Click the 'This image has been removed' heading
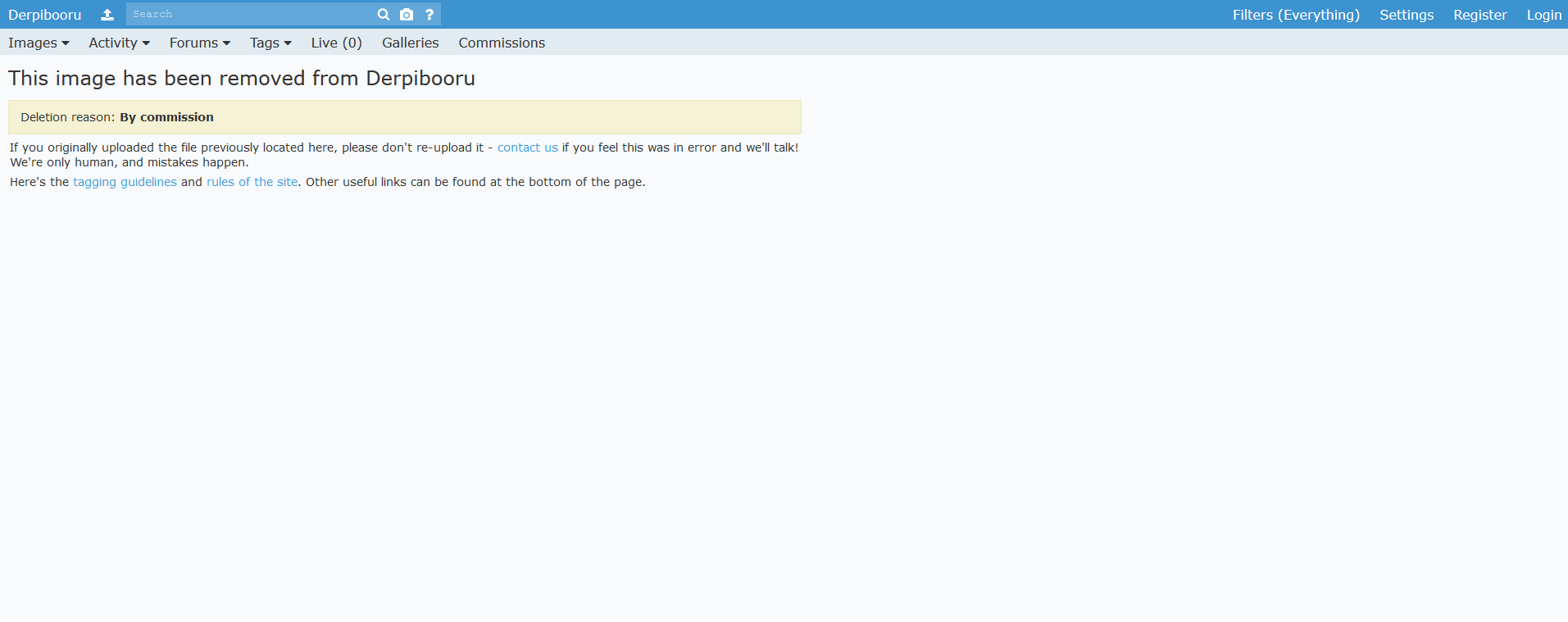 242,78
